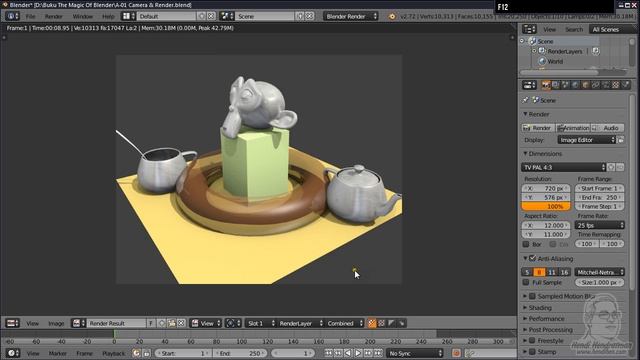
Task: Enable the Freestyle checkbox
Action: click(532, 340)
